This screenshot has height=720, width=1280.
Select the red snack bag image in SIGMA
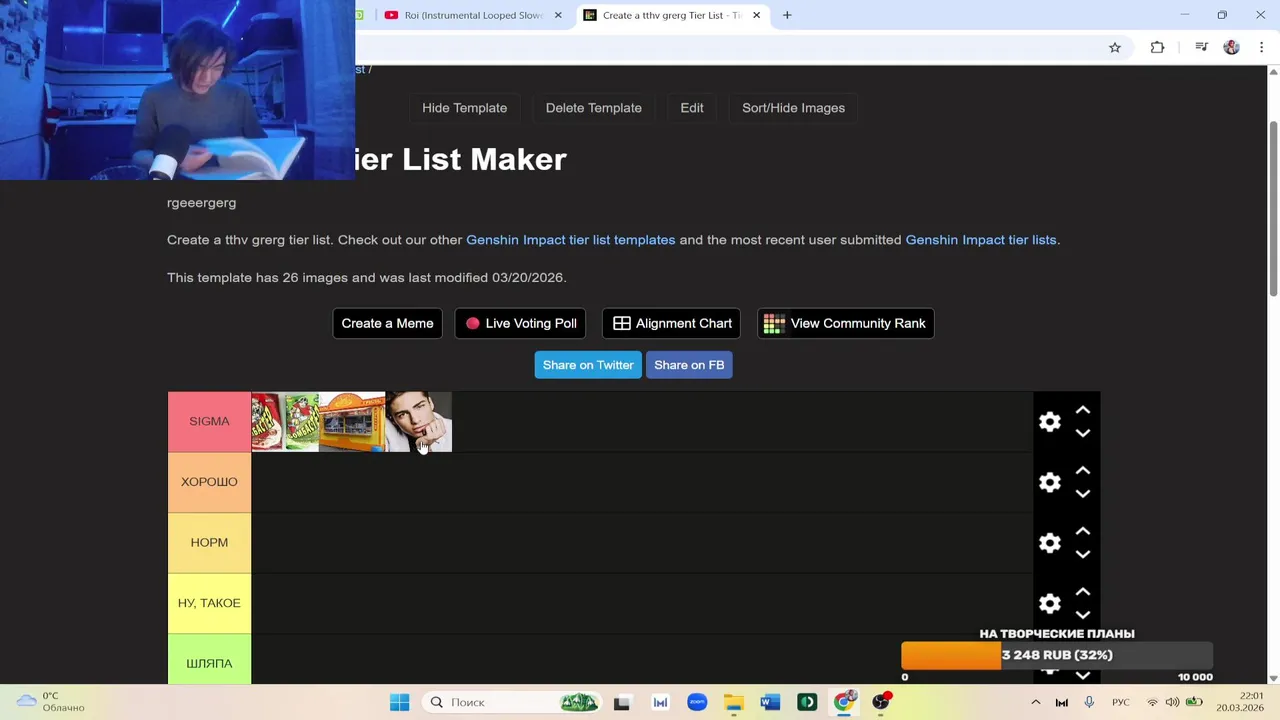pos(267,422)
